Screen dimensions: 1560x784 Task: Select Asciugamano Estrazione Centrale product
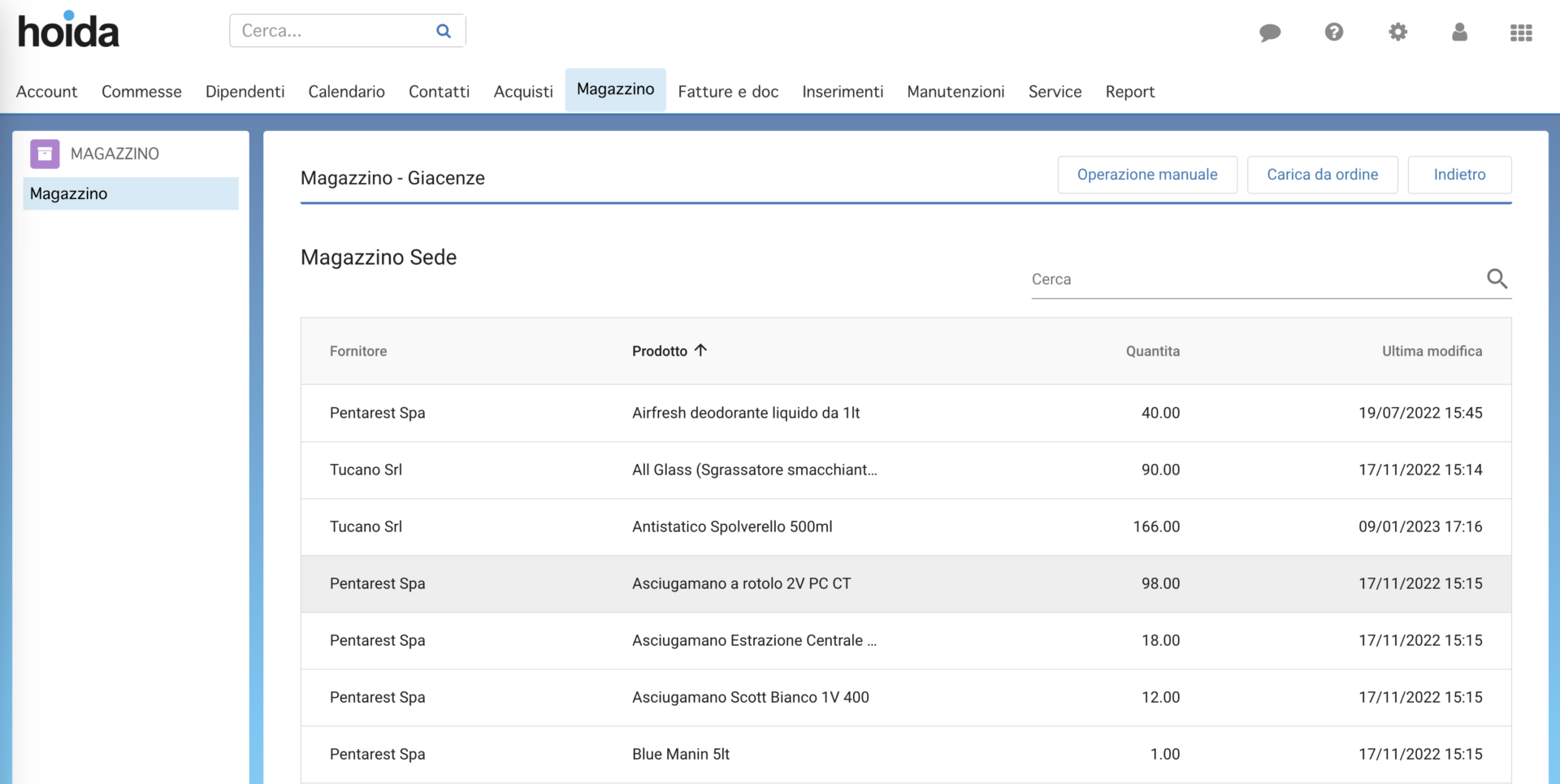click(754, 640)
